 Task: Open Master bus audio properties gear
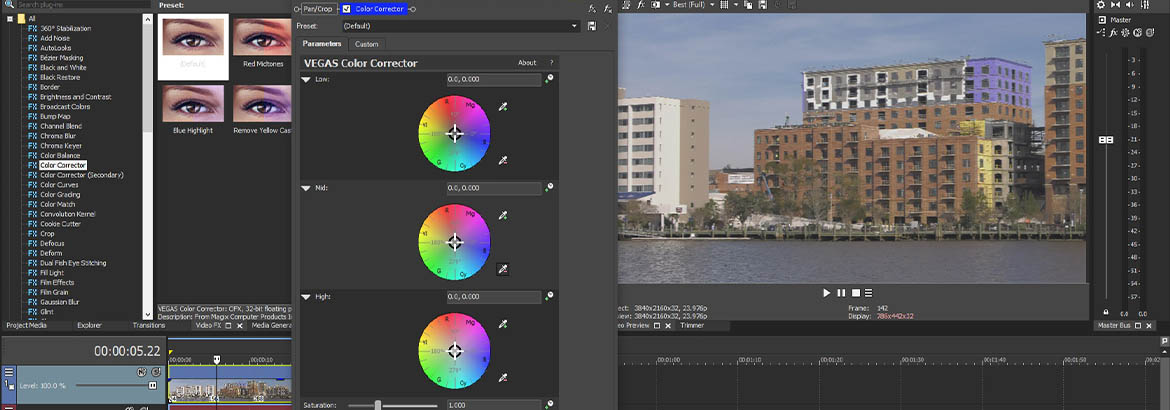[x=1101, y=4]
